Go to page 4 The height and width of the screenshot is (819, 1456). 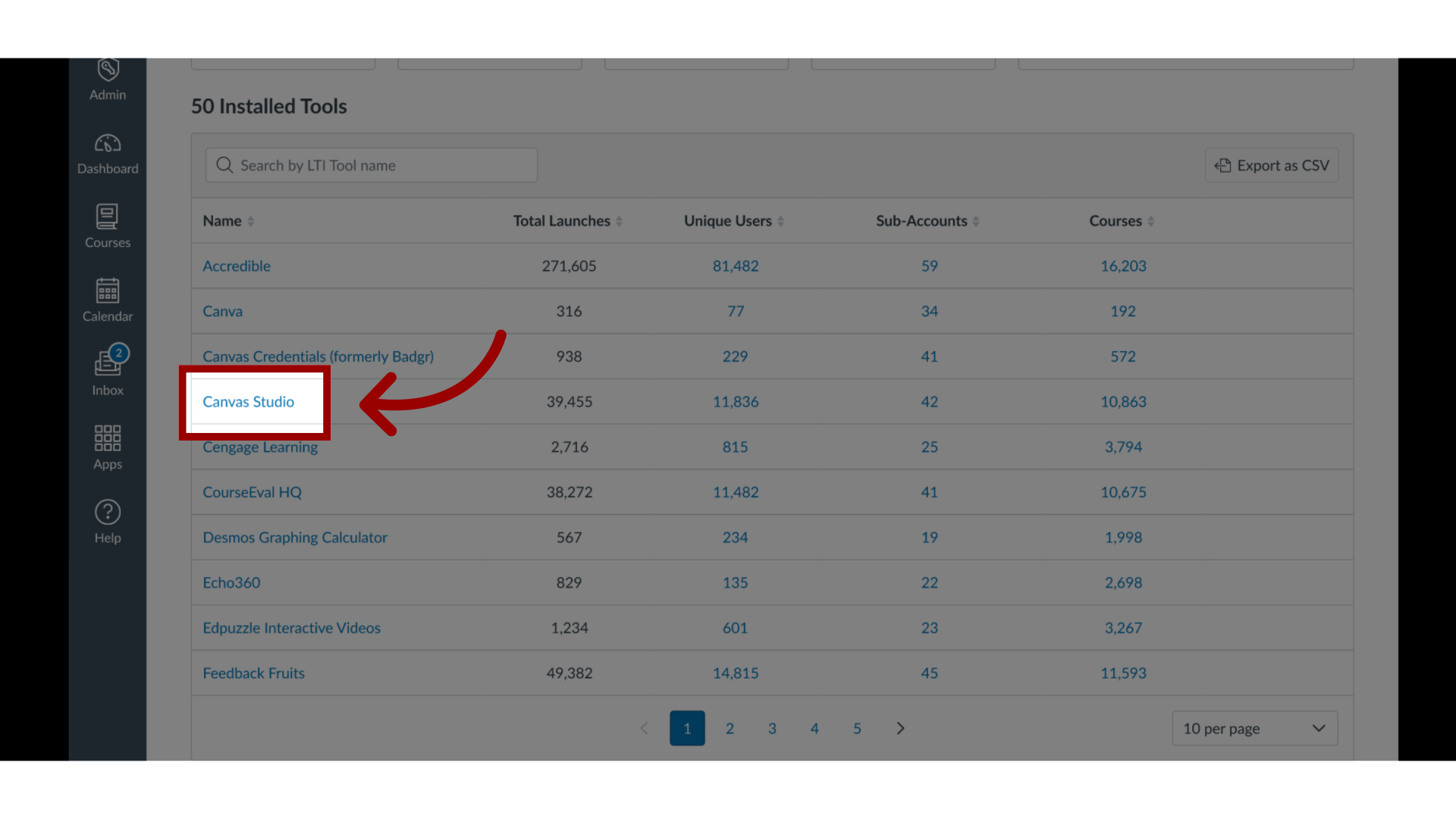(814, 728)
